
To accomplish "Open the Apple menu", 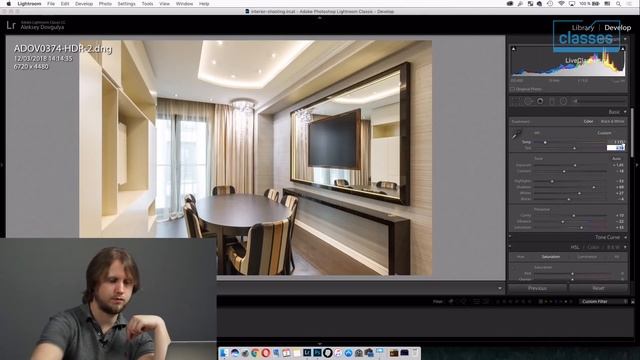I will [x=8, y=4].
